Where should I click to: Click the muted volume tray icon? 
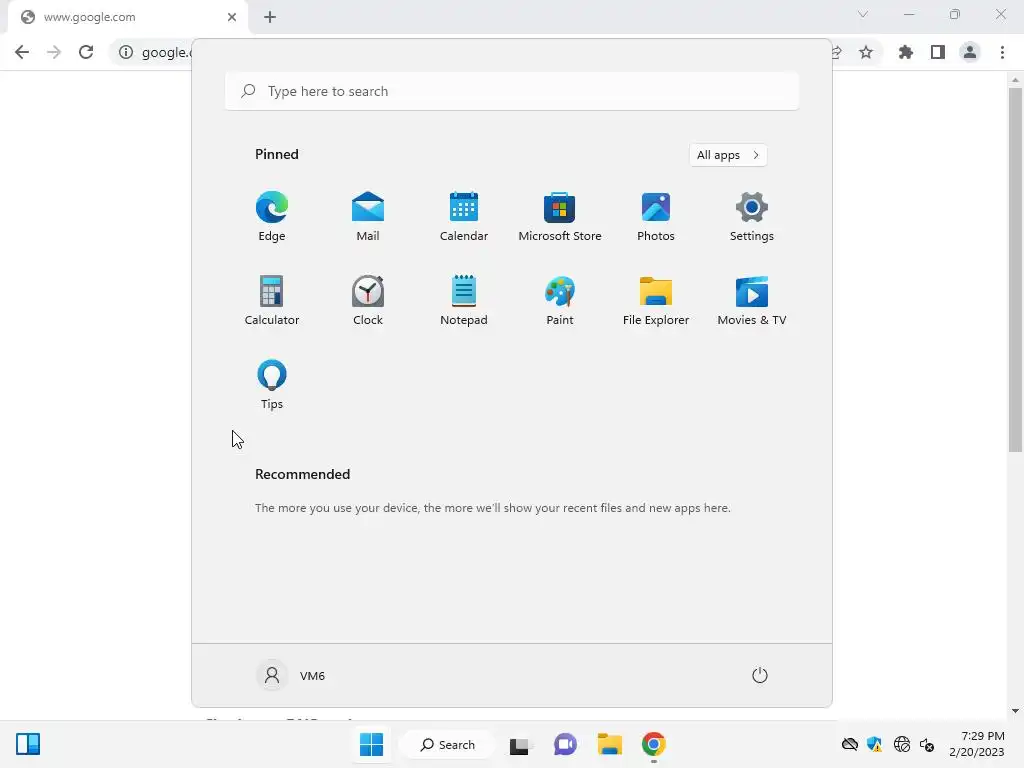[927, 744]
